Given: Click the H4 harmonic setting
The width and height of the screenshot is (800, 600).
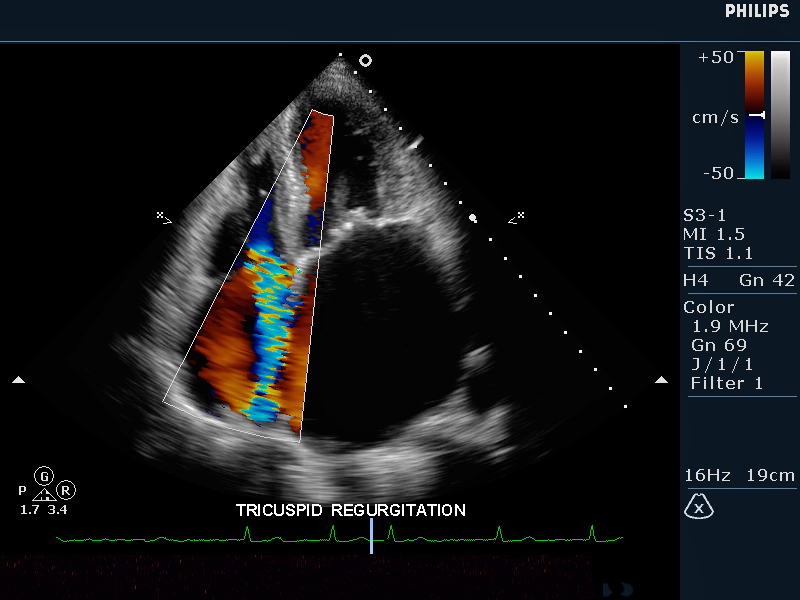Looking at the screenshot, I should tap(695, 280).
